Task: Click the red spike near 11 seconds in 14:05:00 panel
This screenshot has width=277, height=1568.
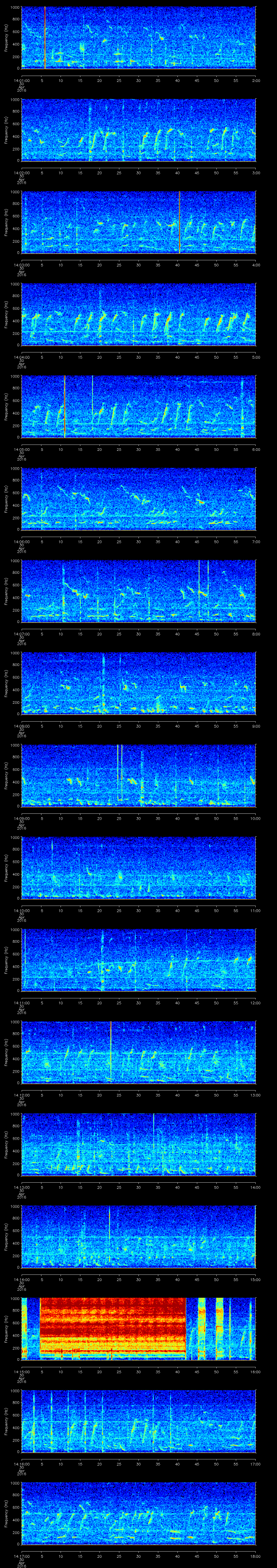Action: pyautogui.click(x=65, y=407)
